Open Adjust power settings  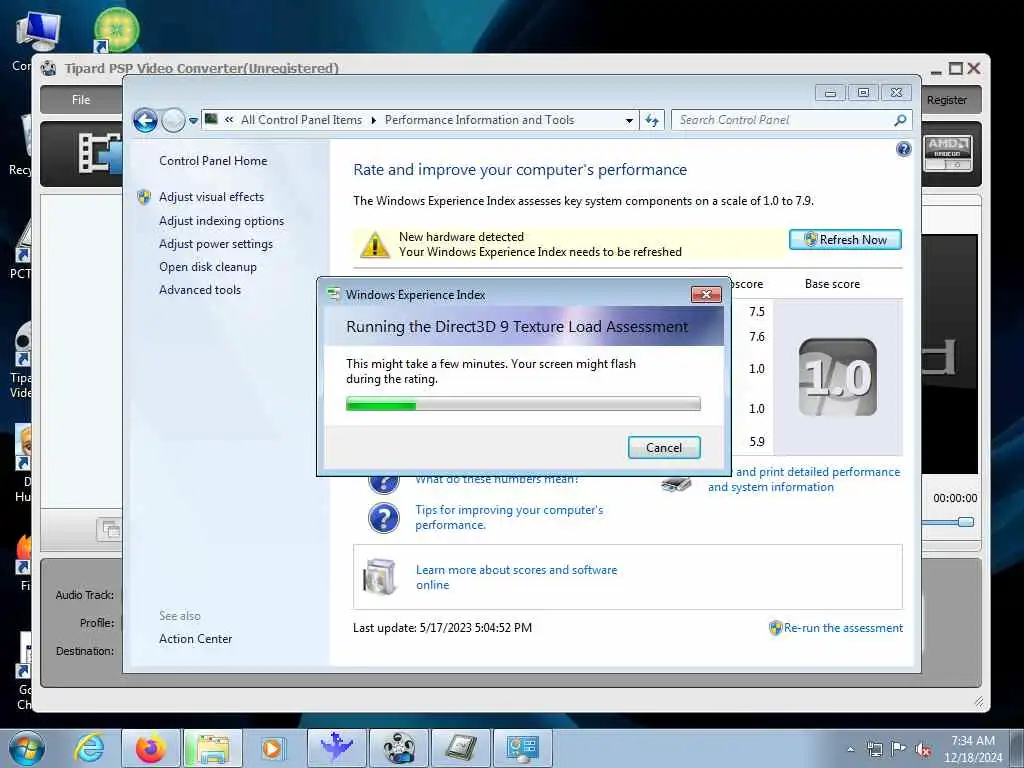point(216,244)
